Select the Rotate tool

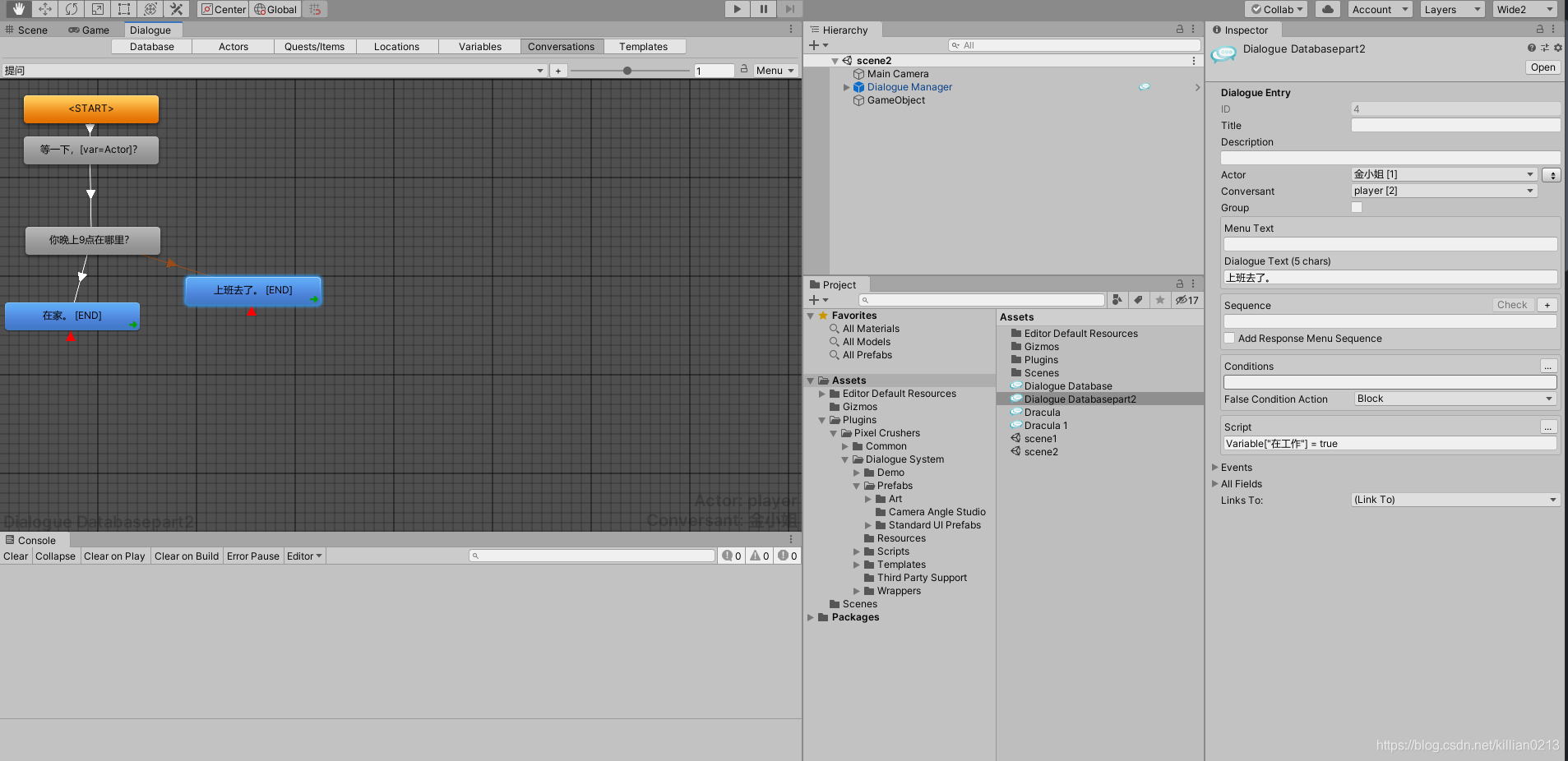click(72, 9)
